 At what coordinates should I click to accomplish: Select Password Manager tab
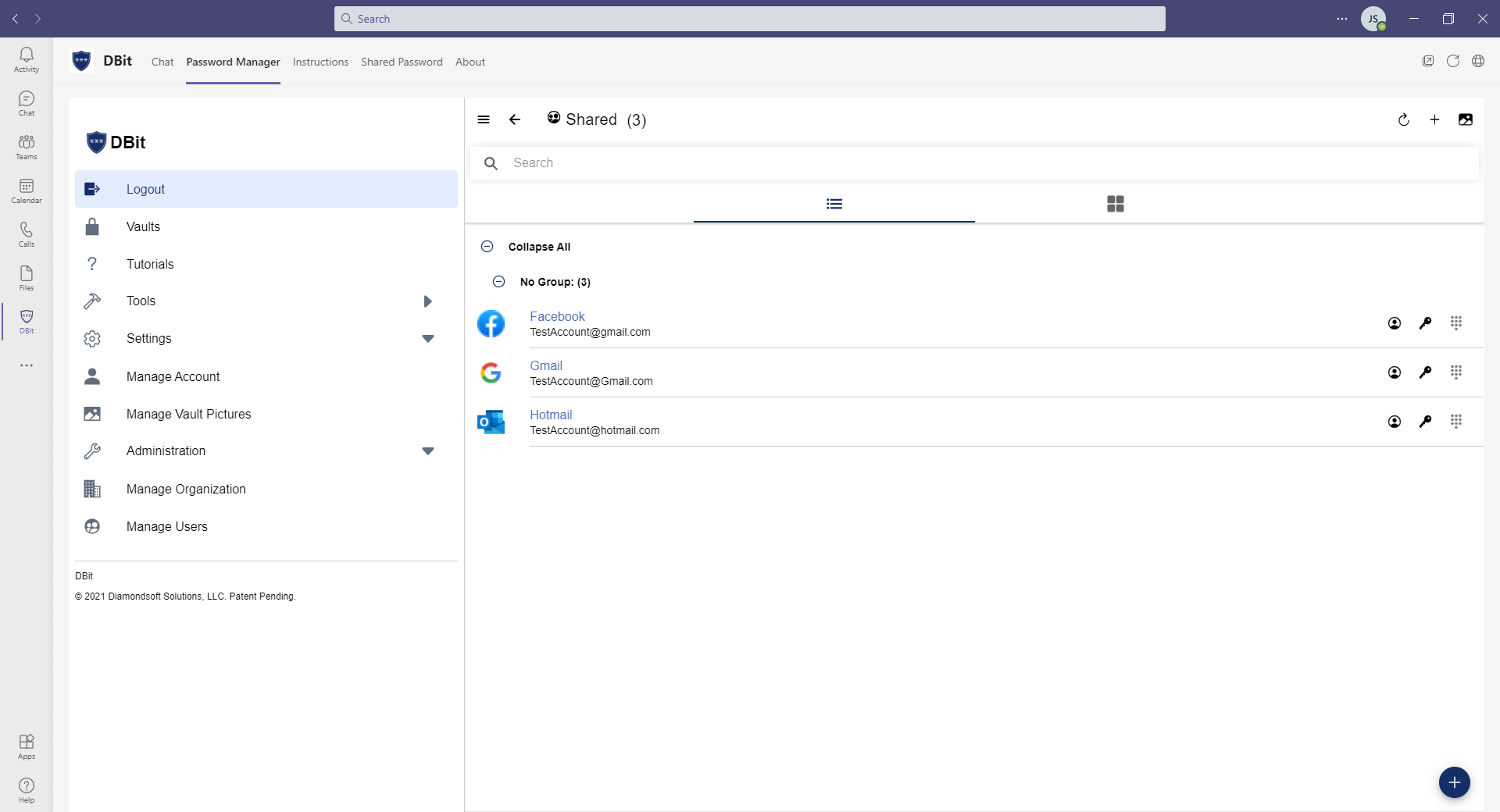tap(233, 62)
